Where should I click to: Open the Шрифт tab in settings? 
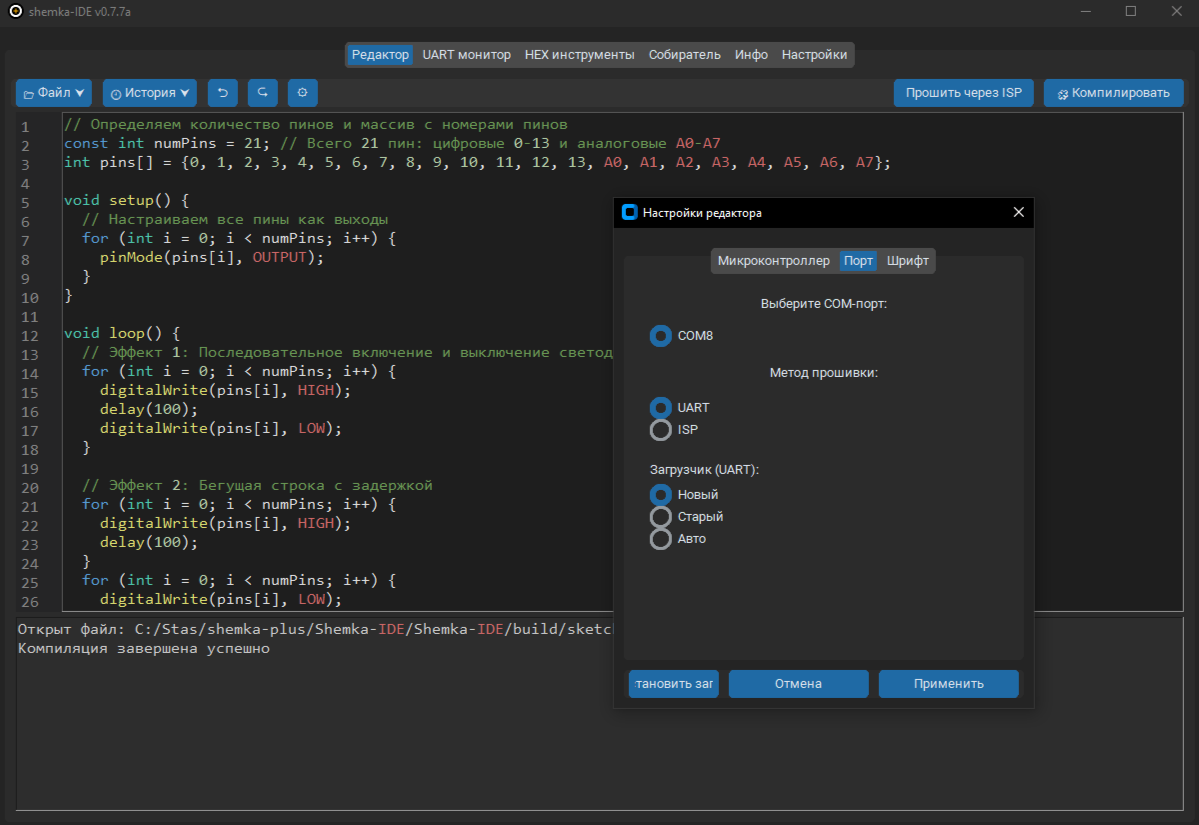click(x=907, y=261)
